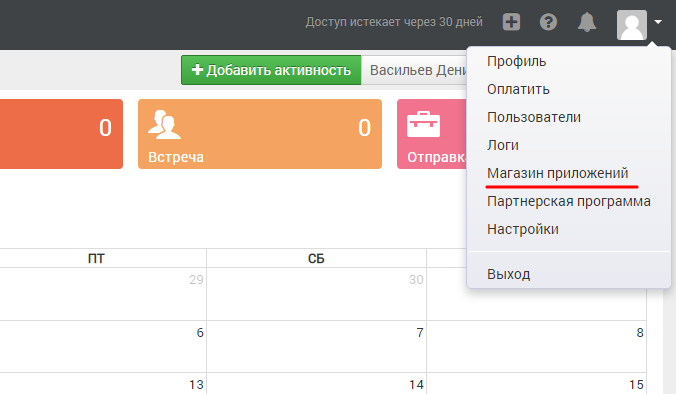The width and height of the screenshot is (676, 394).
Task: Click the briefcase icon on pink card
Action: pyautogui.click(x=423, y=124)
